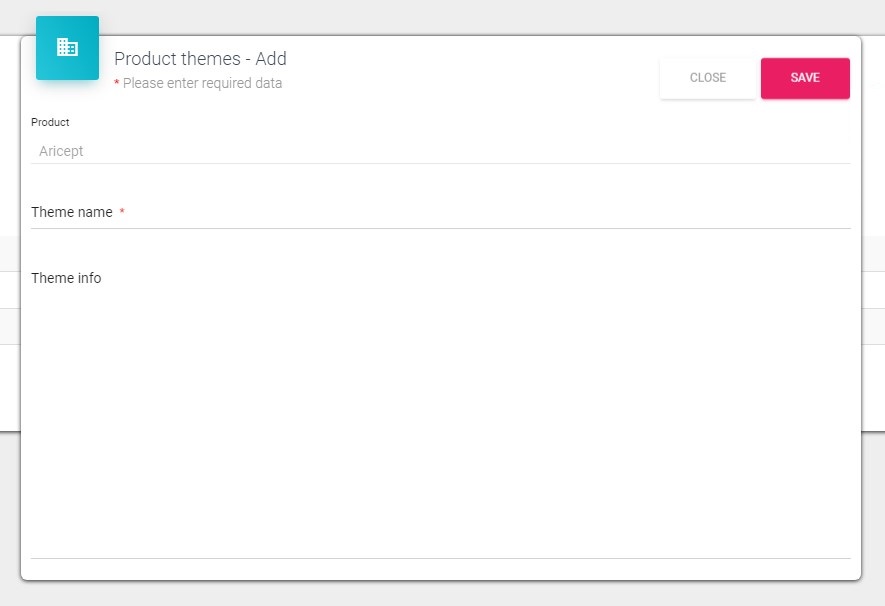
Task: Click the "Product themes - Add" title
Action: 200,59
